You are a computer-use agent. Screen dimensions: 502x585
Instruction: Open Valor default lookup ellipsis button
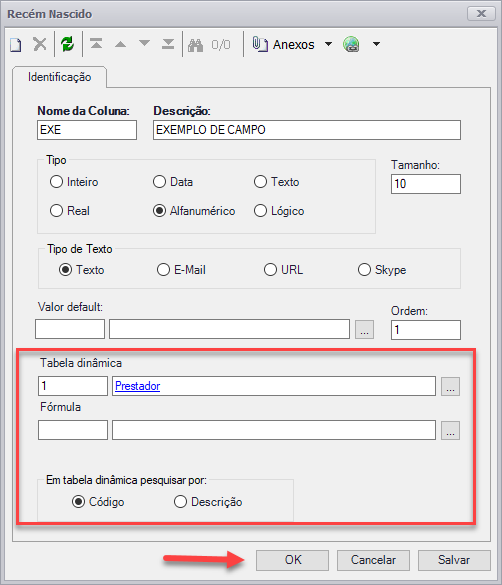(x=364, y=329)
